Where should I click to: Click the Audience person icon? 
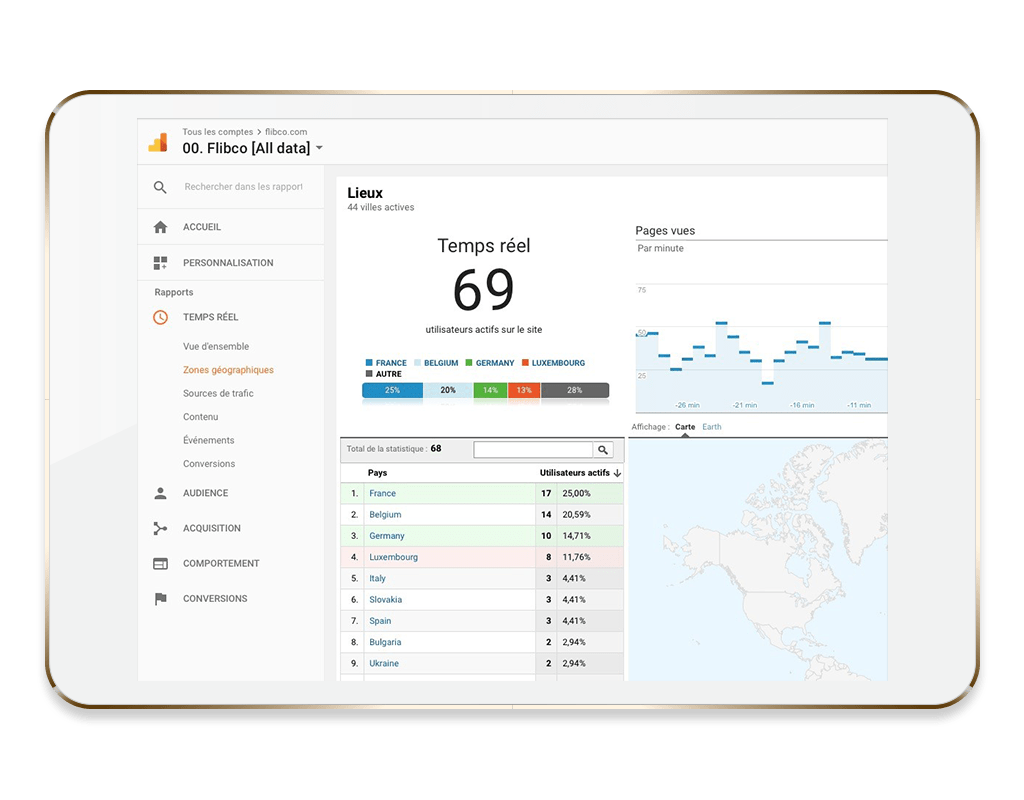point(161,493)
